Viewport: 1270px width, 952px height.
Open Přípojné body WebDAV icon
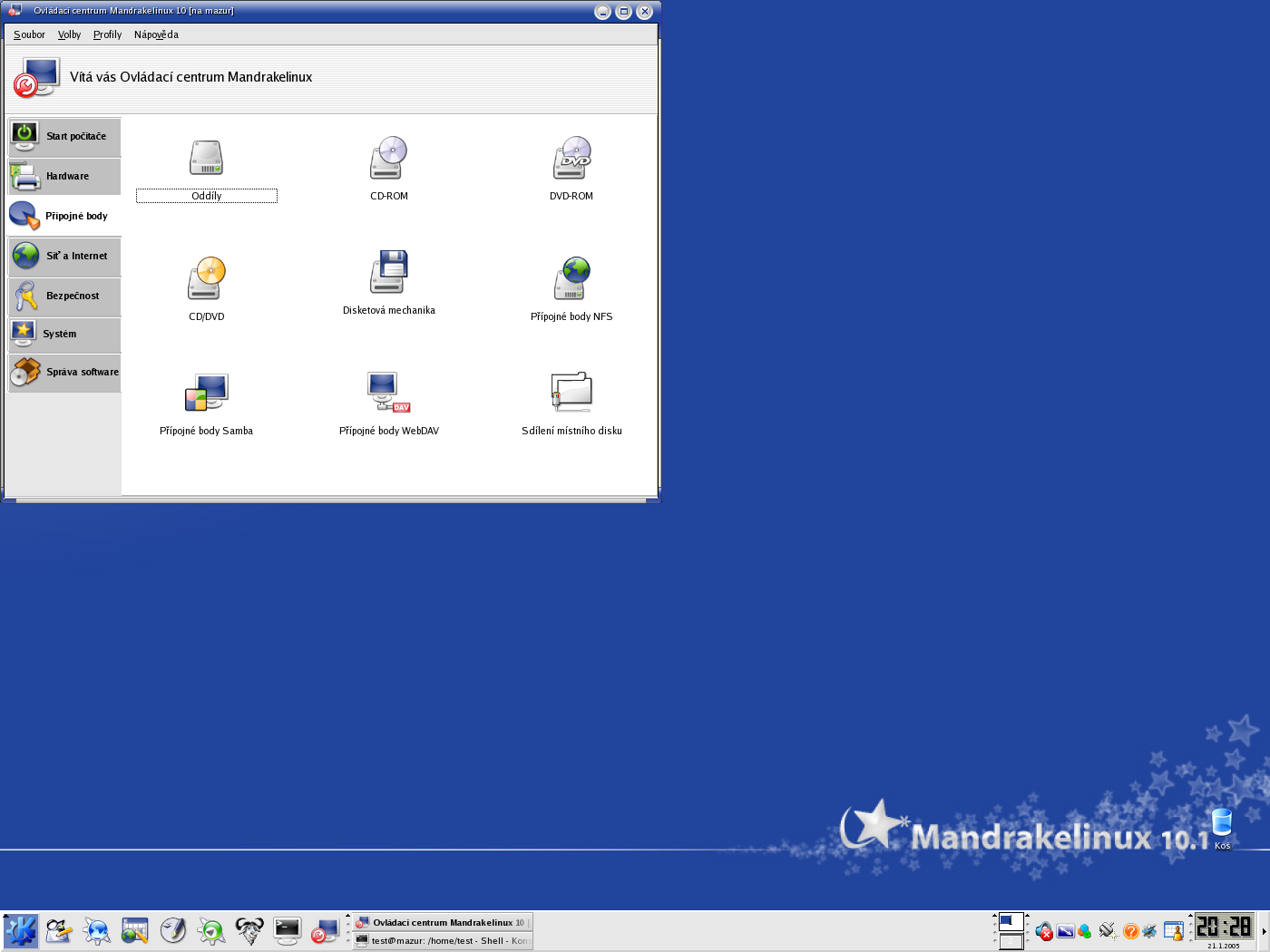coord(389,393)
